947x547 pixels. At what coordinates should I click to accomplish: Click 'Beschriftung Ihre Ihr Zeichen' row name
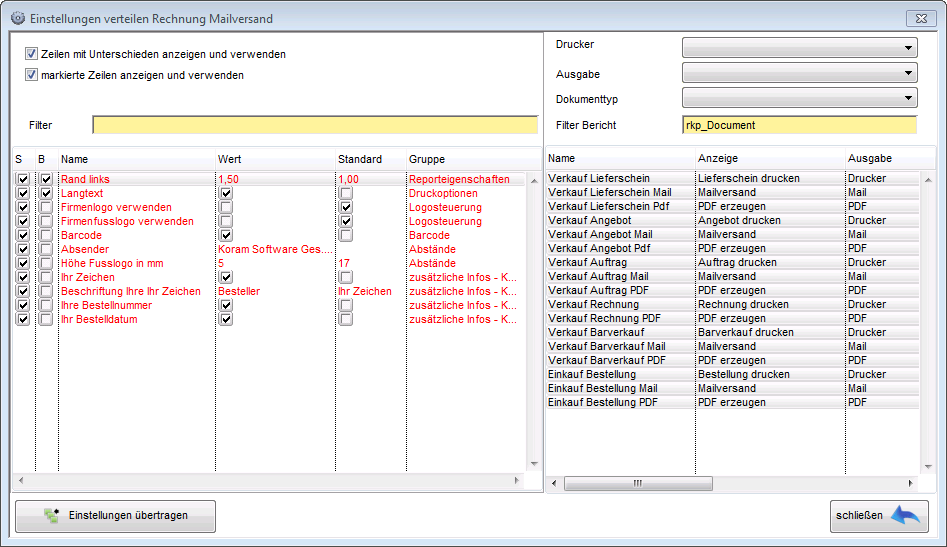point(131,292)
